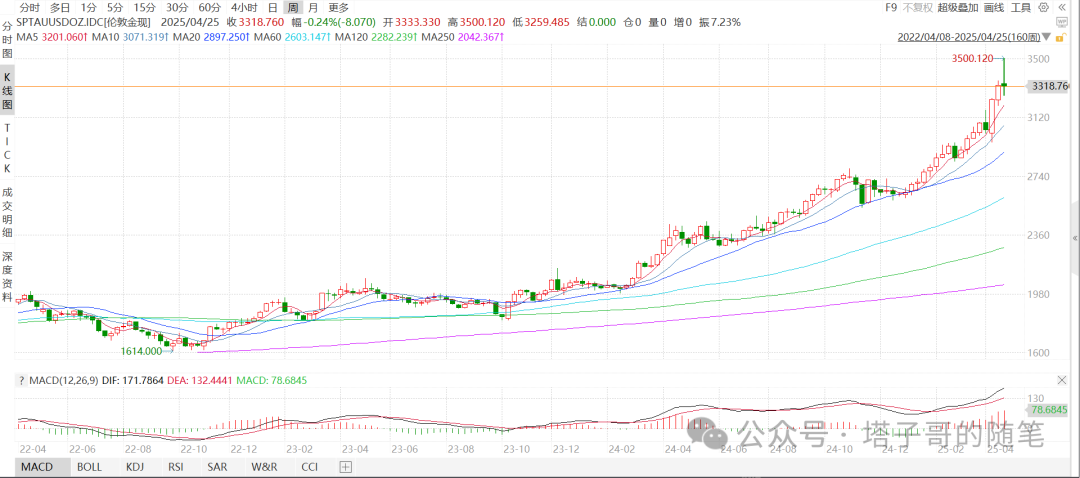Screen dimensions: 1080x478
Task: Open 超级叠加 overlay option
Action: click(957, 8)
